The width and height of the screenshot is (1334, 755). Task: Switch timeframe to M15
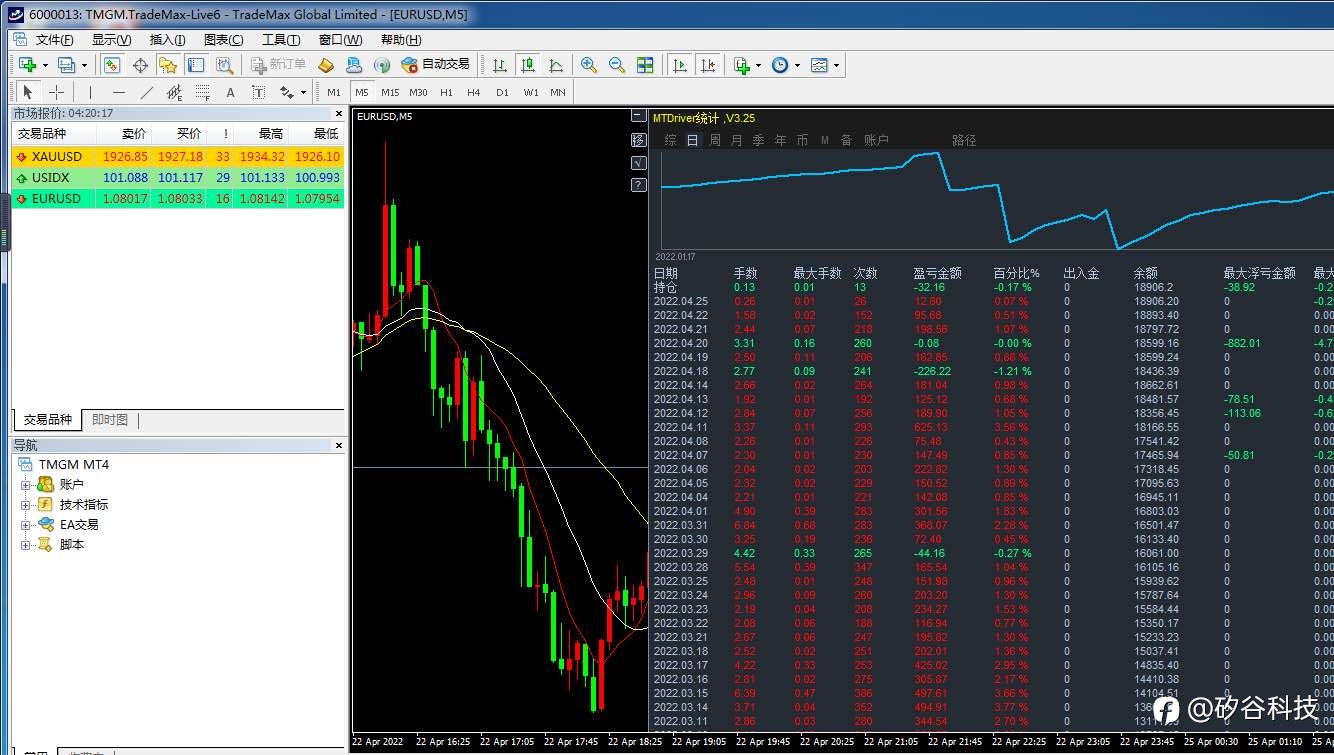coord(390,92)
